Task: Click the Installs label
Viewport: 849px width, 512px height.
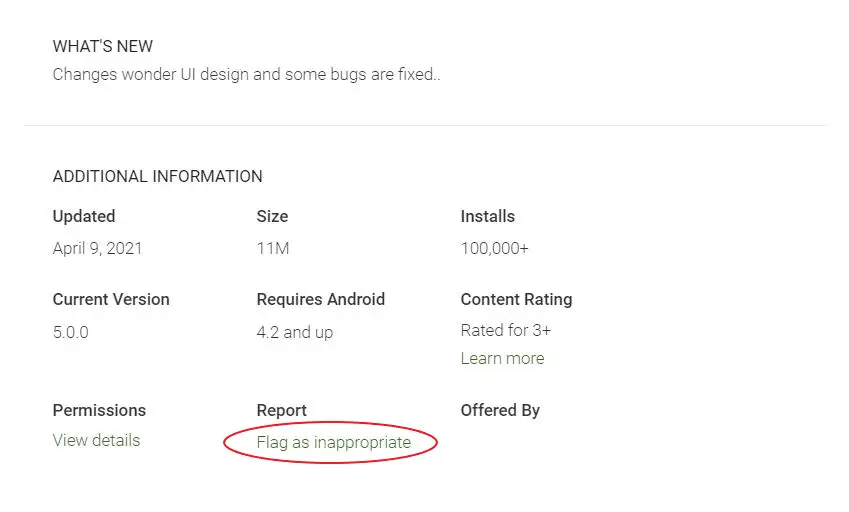Action: pos(488,216)
